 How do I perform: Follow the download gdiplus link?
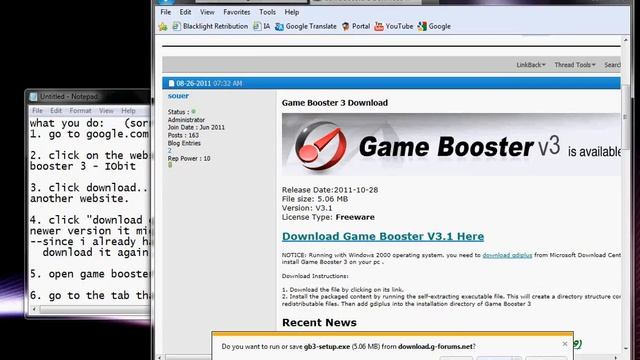[x=507, y=255]
